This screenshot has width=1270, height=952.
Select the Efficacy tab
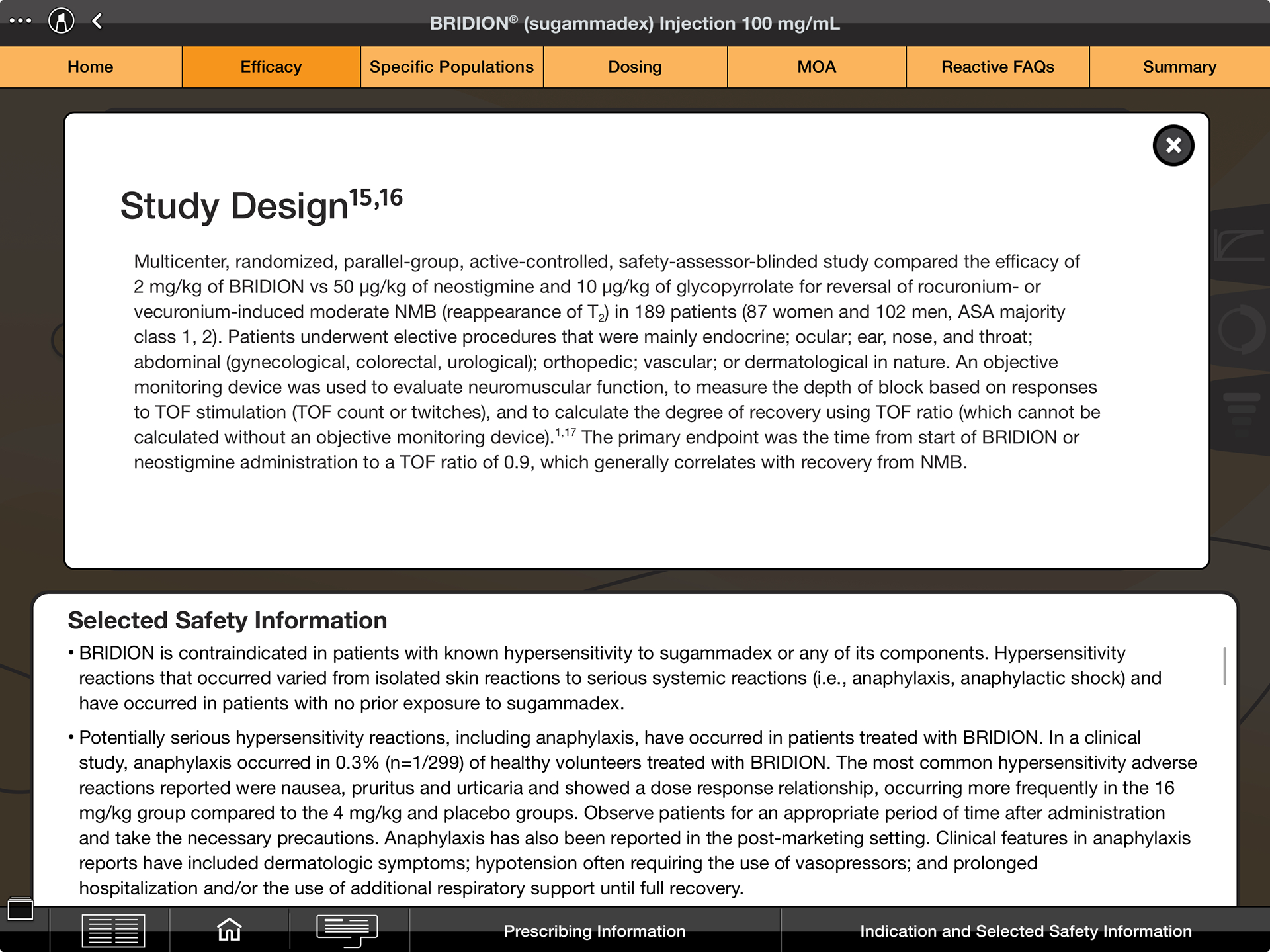[x=271, y=67]
